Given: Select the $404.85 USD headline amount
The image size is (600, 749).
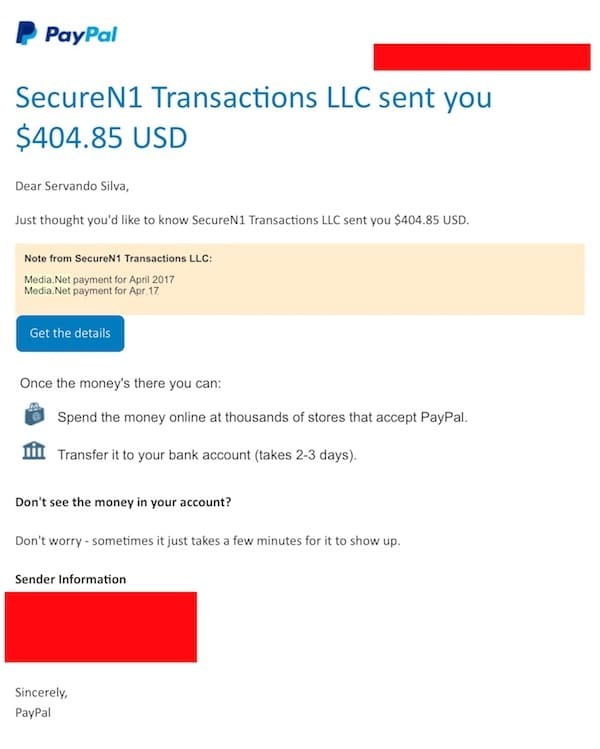Looking at the screenshot, I should pos(102,137).
